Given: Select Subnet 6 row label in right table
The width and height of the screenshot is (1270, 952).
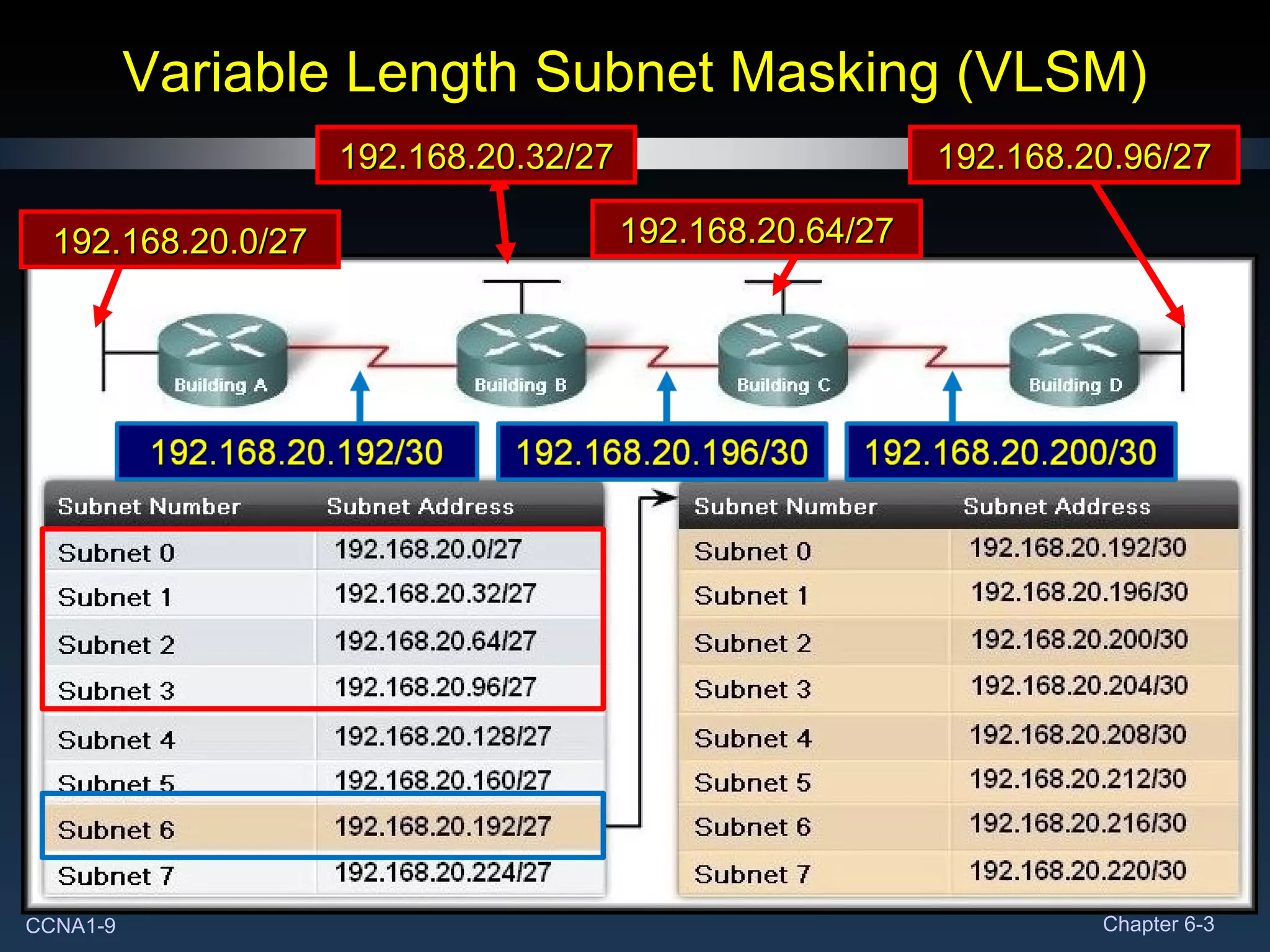Looking at the screenshot, I should 753,827.
